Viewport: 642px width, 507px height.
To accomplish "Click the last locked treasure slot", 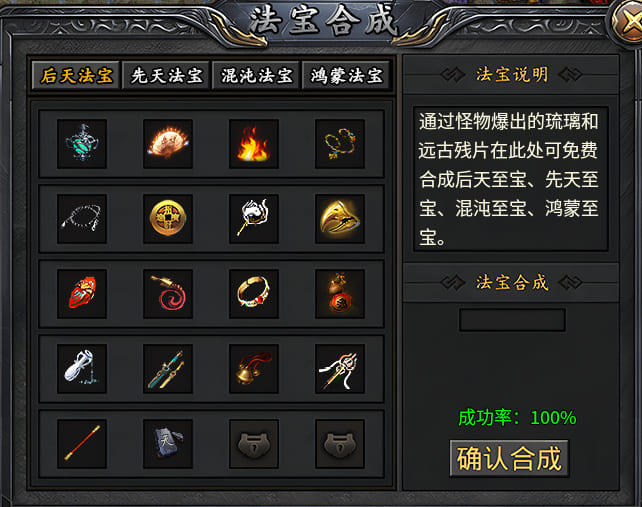I will (340, 444).
